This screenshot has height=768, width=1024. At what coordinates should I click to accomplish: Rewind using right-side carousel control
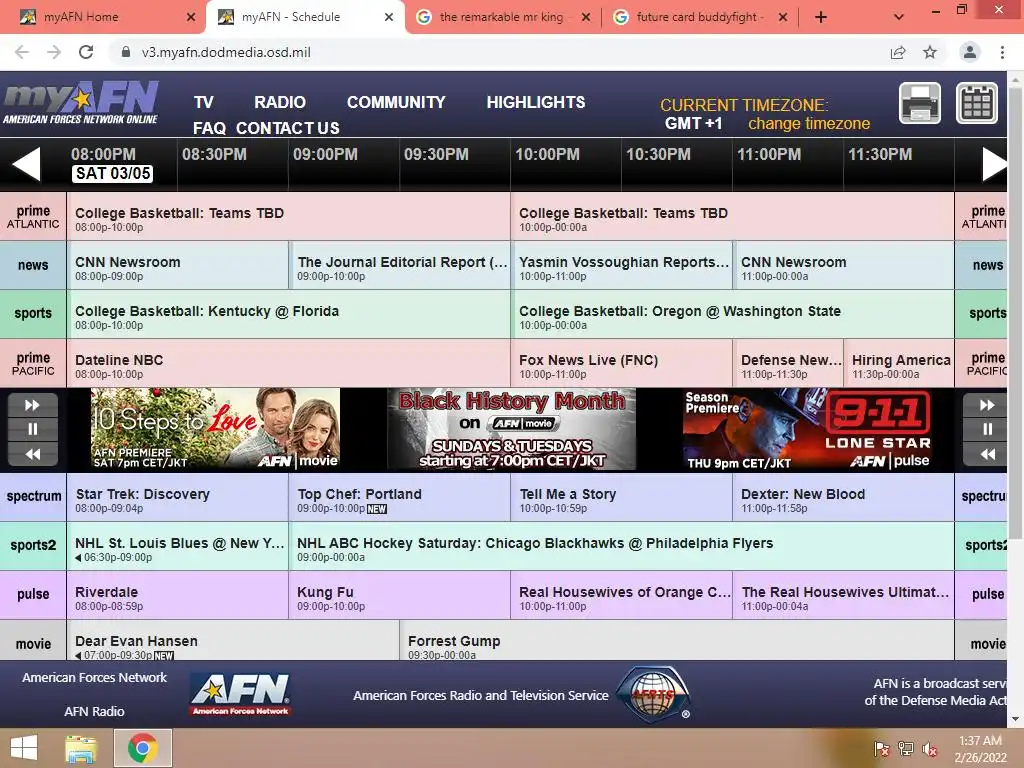click(x=987, y=454)
